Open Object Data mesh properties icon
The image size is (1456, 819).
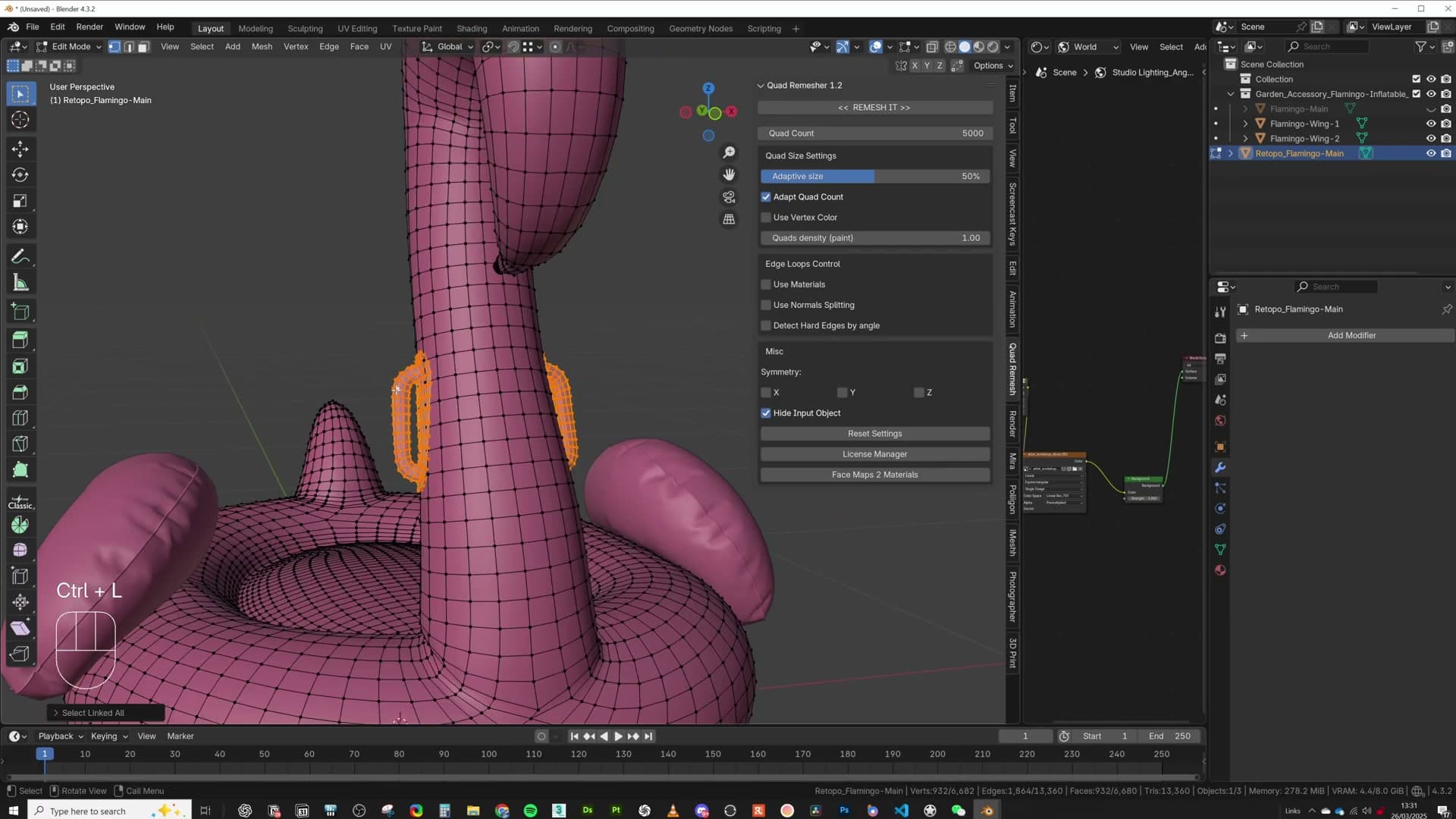(1220, 550)
